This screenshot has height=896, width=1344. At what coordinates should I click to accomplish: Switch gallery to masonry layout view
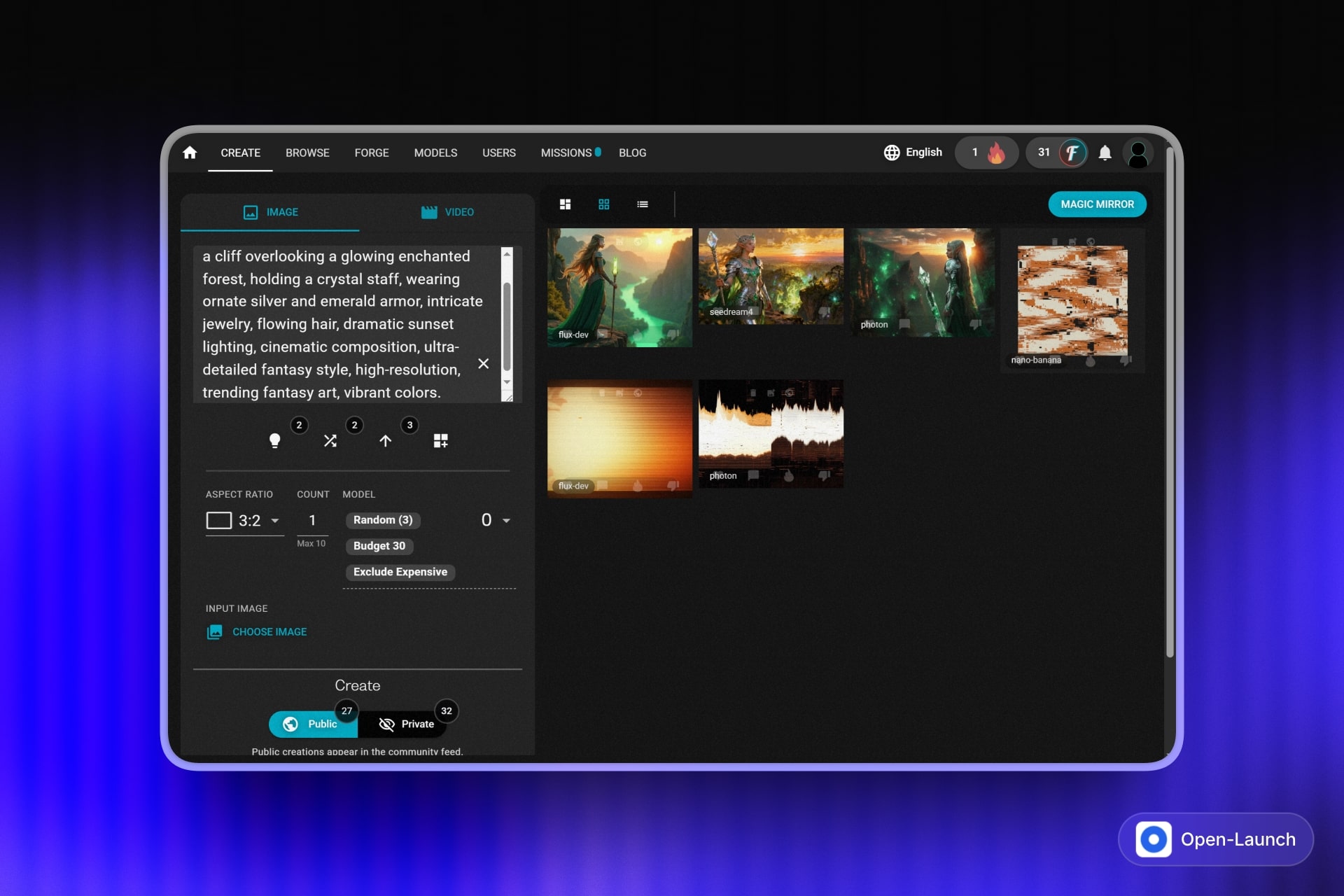pos(565,204)
